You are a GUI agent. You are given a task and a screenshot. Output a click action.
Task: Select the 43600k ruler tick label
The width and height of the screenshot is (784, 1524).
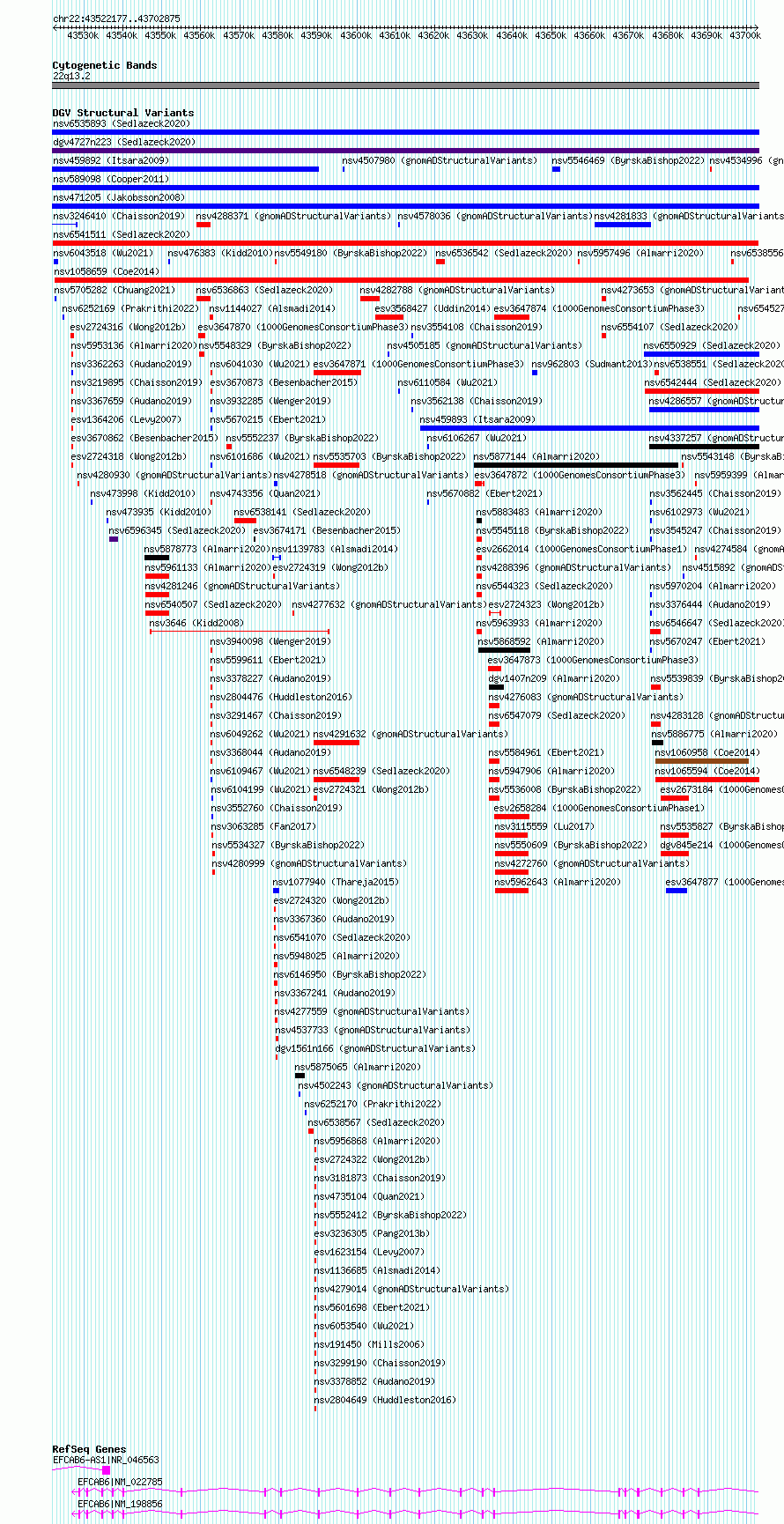point(356,35)
